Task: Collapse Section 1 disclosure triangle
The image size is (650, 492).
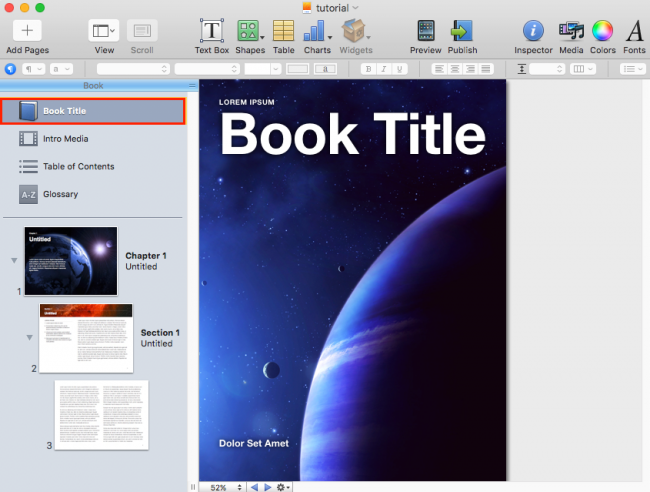Action: [x=29, y=337]
